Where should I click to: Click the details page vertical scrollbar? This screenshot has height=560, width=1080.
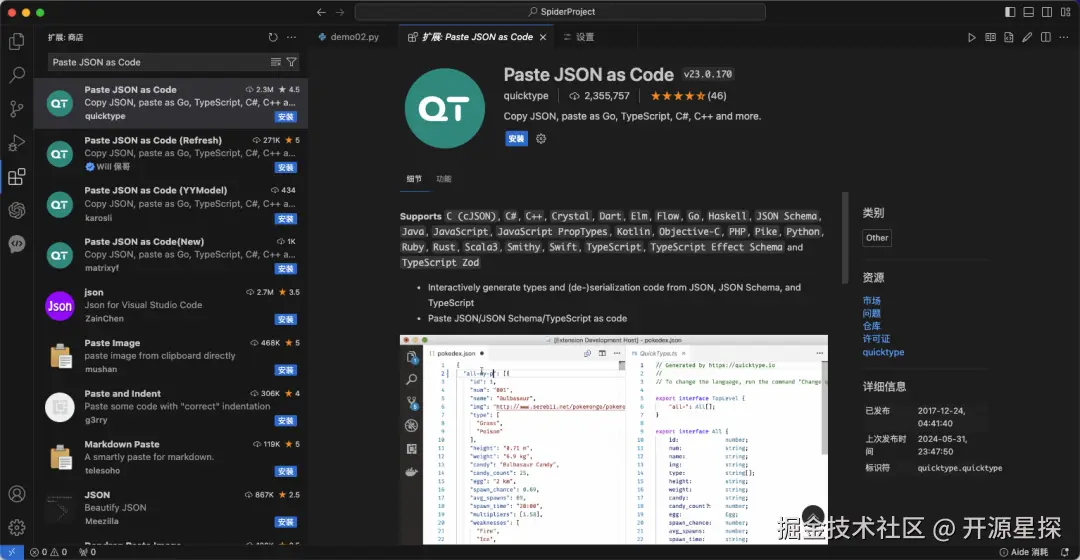845,238
